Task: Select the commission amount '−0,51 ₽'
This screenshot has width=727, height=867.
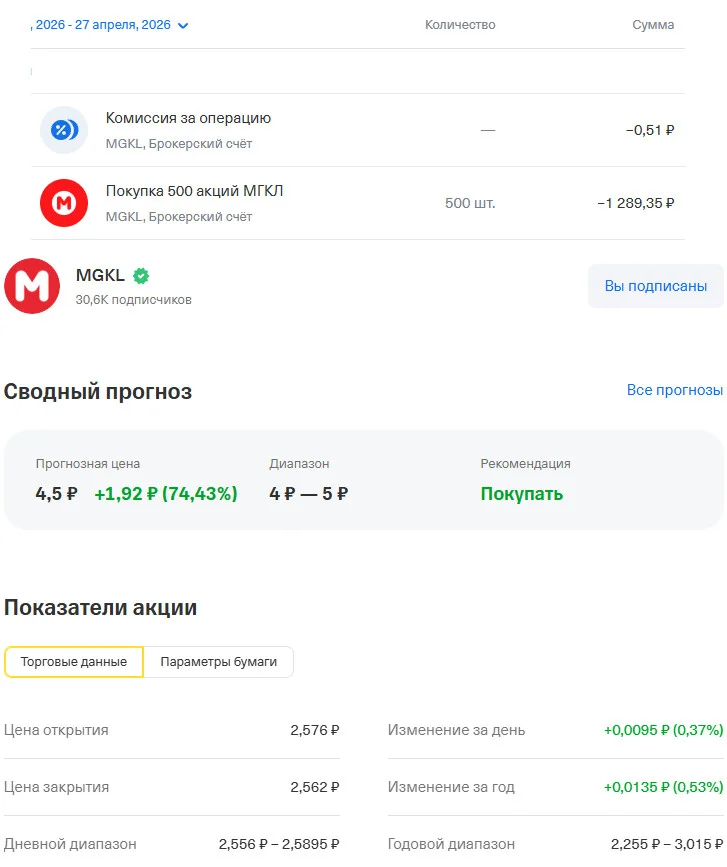Action: tap(650, 130)
